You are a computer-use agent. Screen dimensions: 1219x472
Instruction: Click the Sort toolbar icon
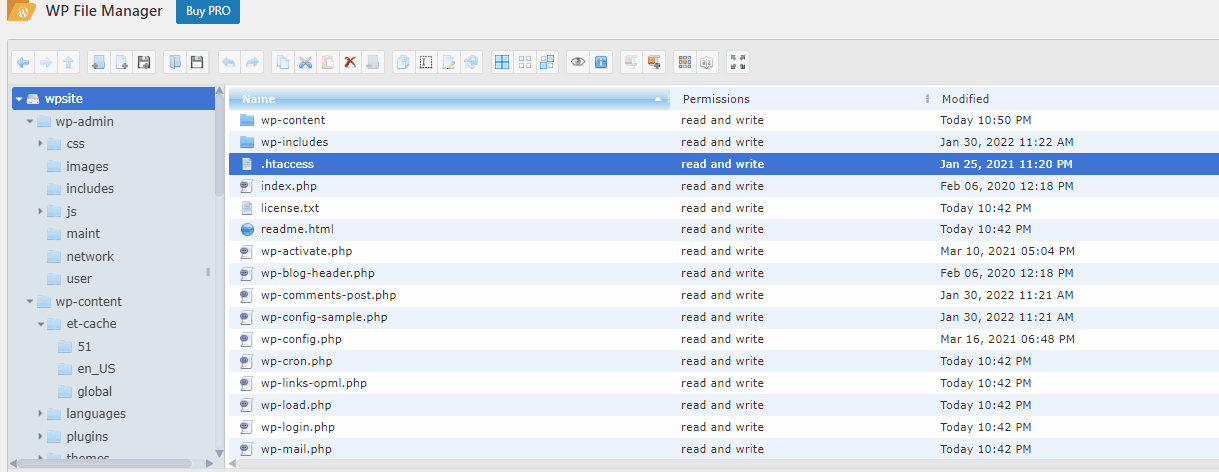(708, 62)
